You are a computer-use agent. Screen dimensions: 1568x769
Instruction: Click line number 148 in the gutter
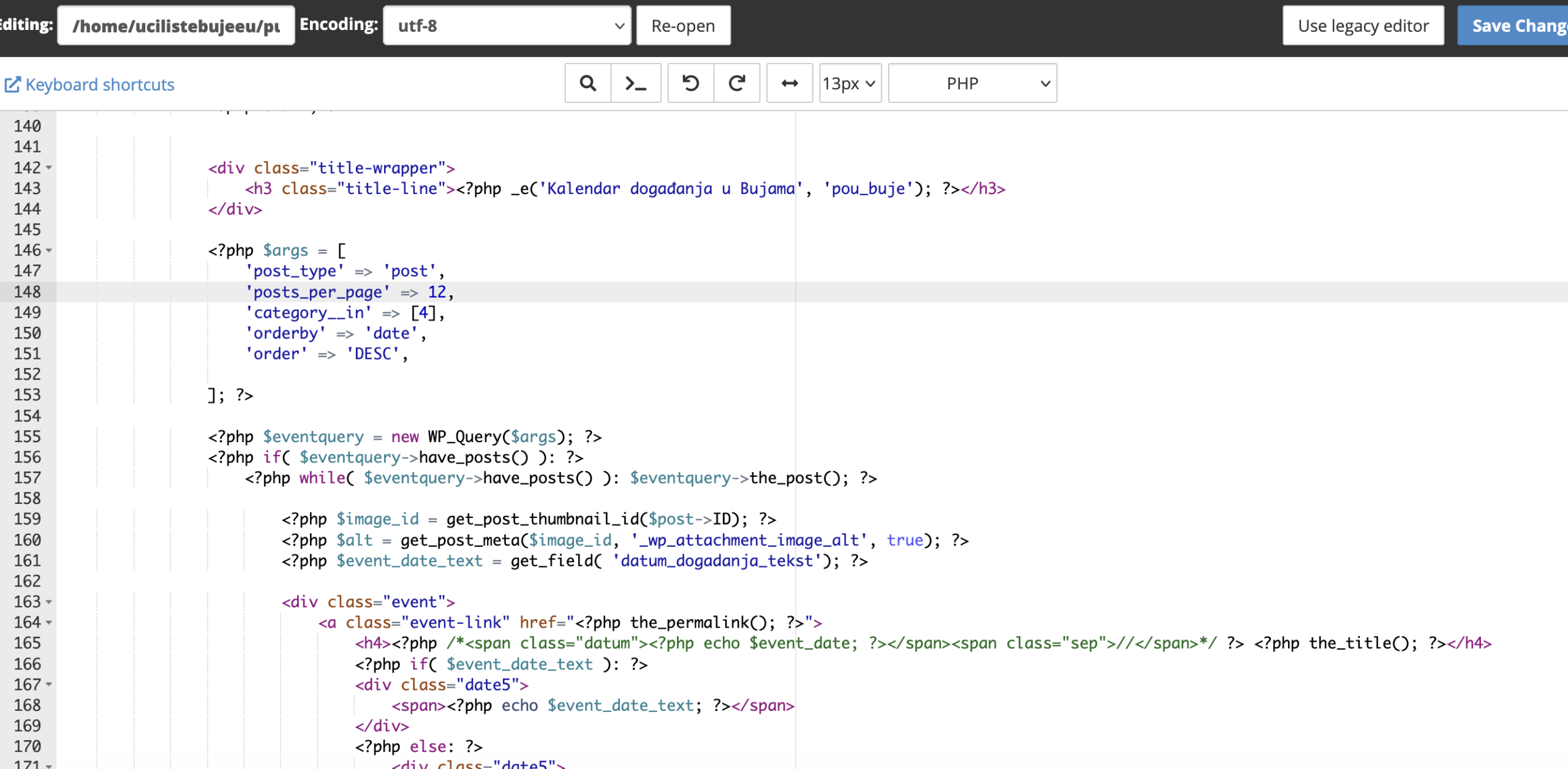28,292
